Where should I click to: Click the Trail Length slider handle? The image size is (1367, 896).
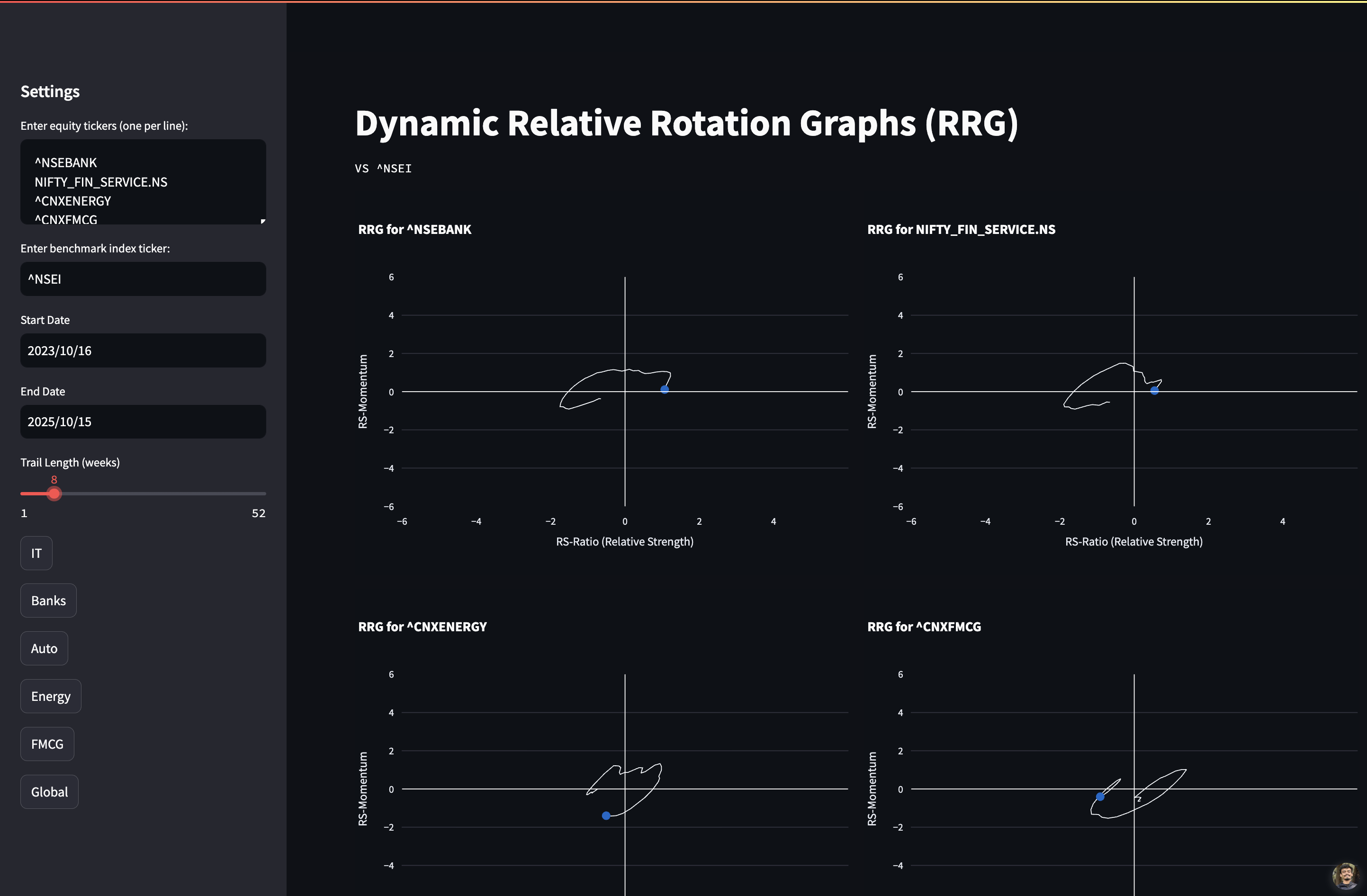coord(54,493)
